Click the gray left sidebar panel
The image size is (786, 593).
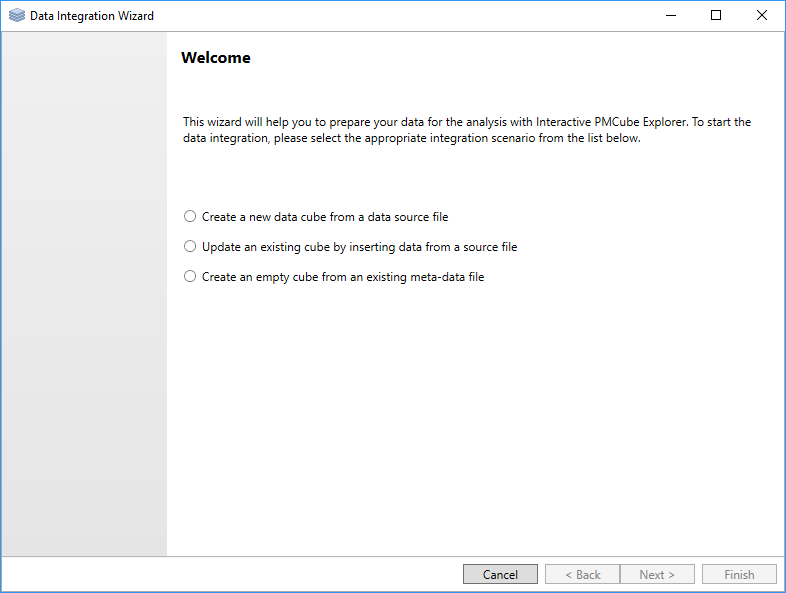84,300
